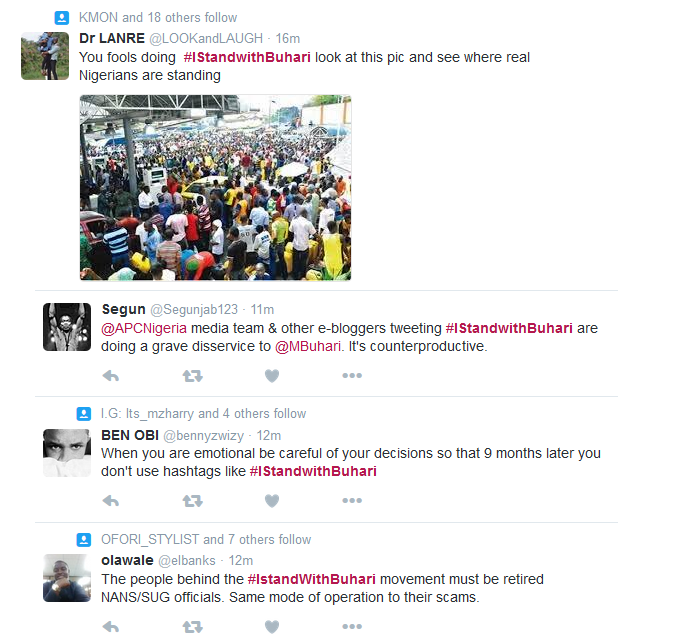Image resolution: width=691 pixels, height=642 pixels.
Task: Reply to BEN OBI's tweet
Action: coord(111,501)
